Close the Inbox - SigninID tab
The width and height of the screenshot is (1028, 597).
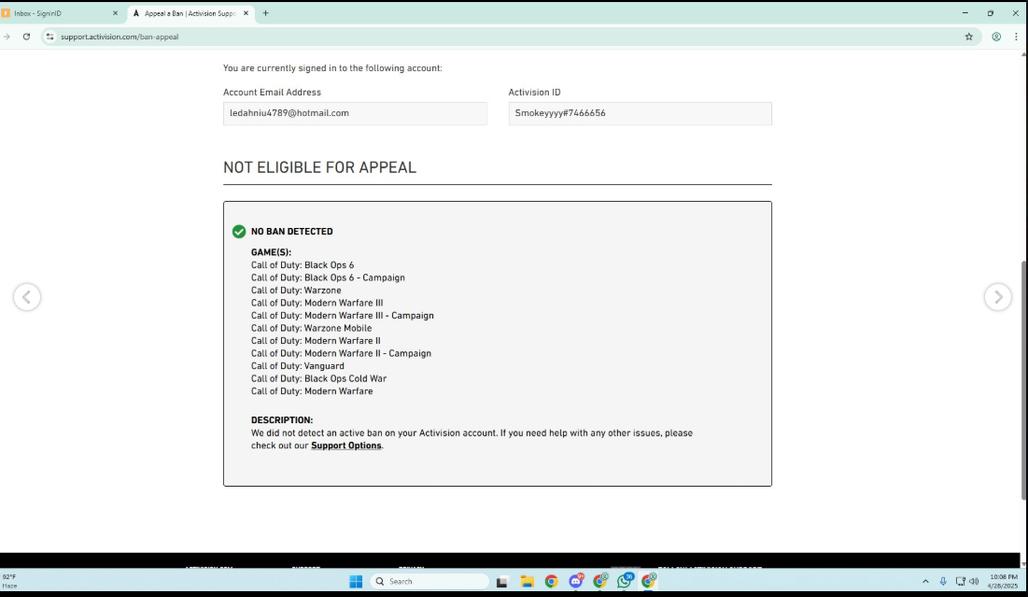click(x=115, y=13)
